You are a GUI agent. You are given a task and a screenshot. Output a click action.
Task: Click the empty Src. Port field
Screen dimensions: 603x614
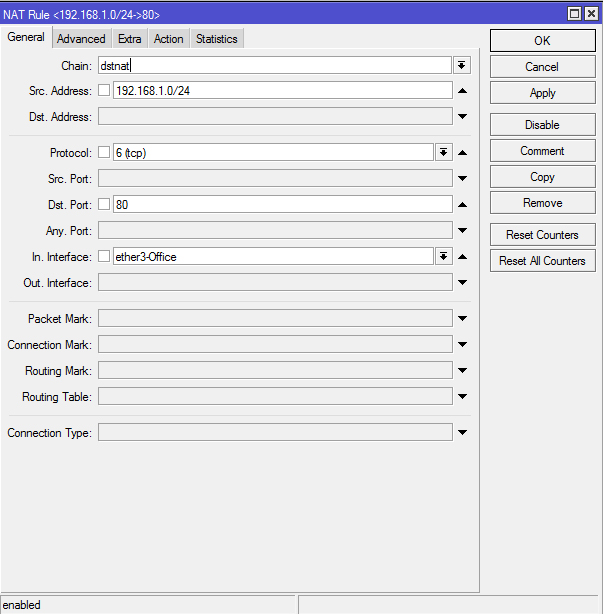275,178
